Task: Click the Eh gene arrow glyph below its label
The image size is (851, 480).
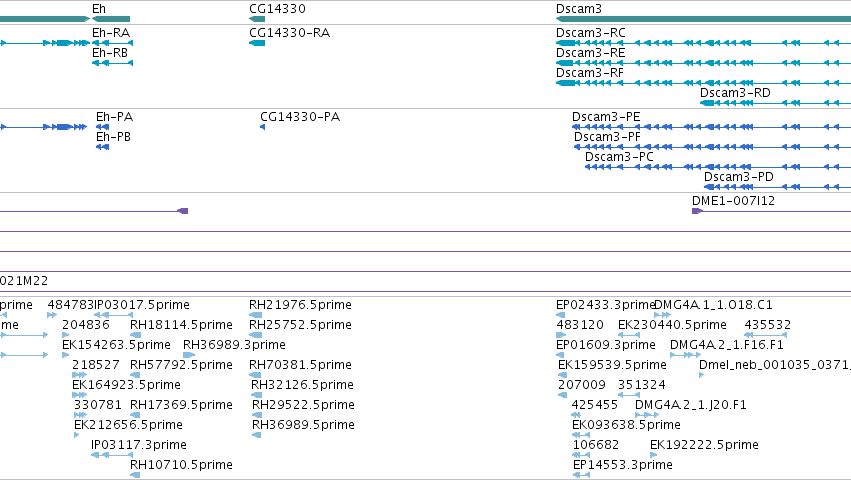Action: click(x=111, y=19)
